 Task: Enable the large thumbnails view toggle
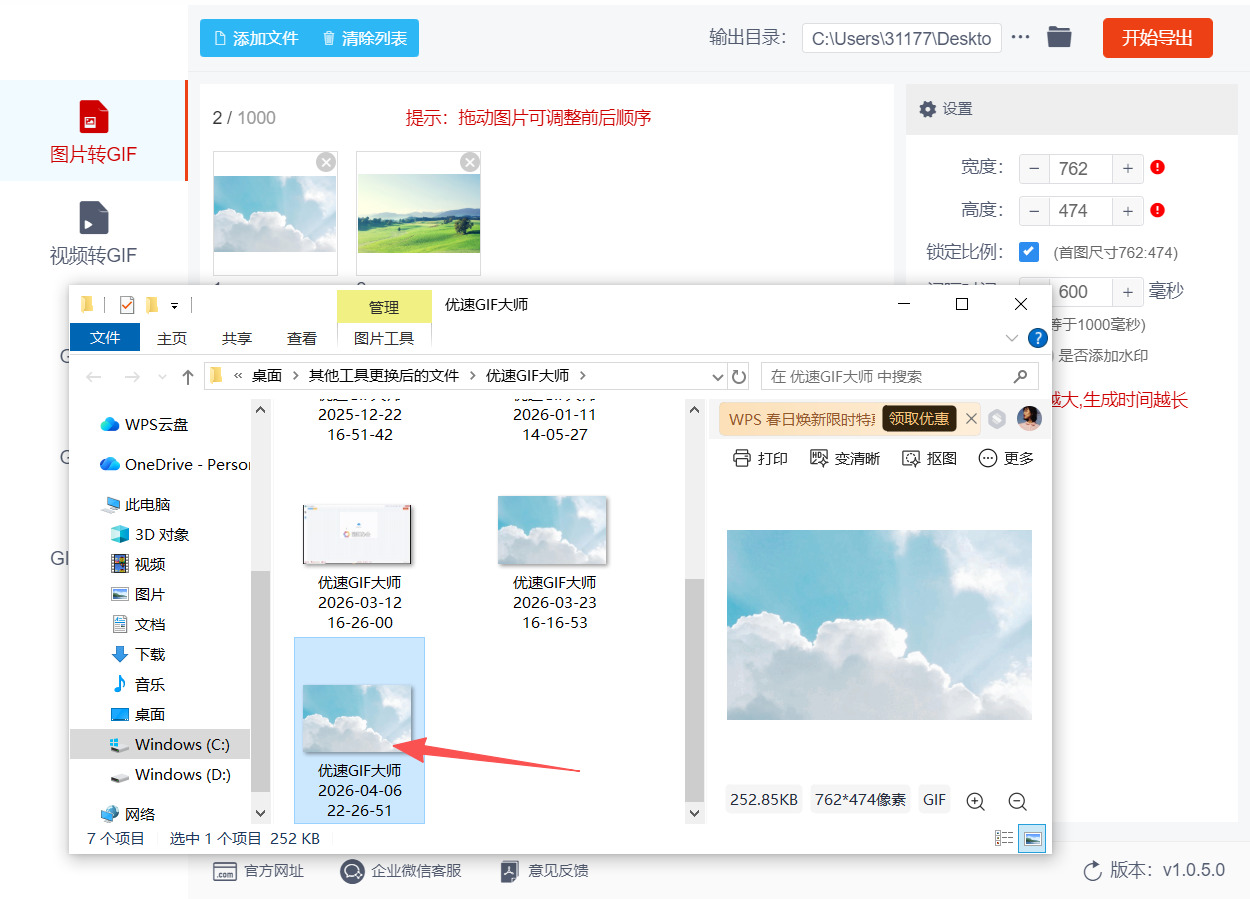(1034, 837)
